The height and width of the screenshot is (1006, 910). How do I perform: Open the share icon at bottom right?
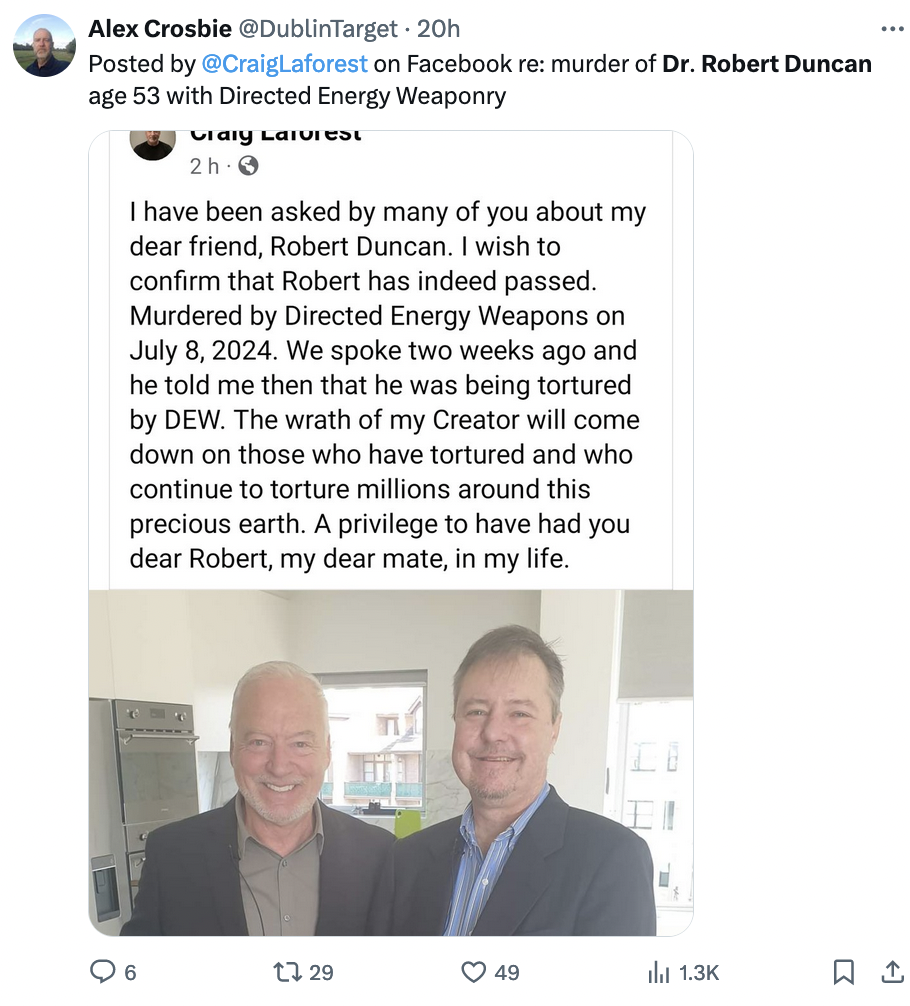point(892,971)
